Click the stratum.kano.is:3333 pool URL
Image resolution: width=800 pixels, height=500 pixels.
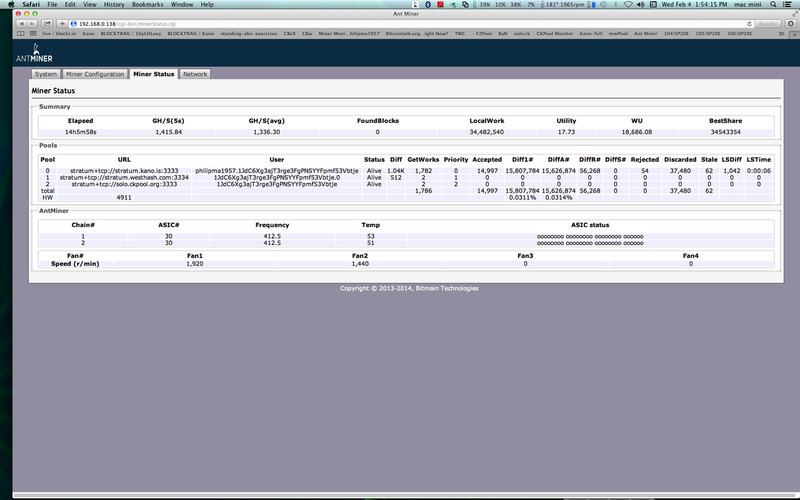tap(124, 171)
